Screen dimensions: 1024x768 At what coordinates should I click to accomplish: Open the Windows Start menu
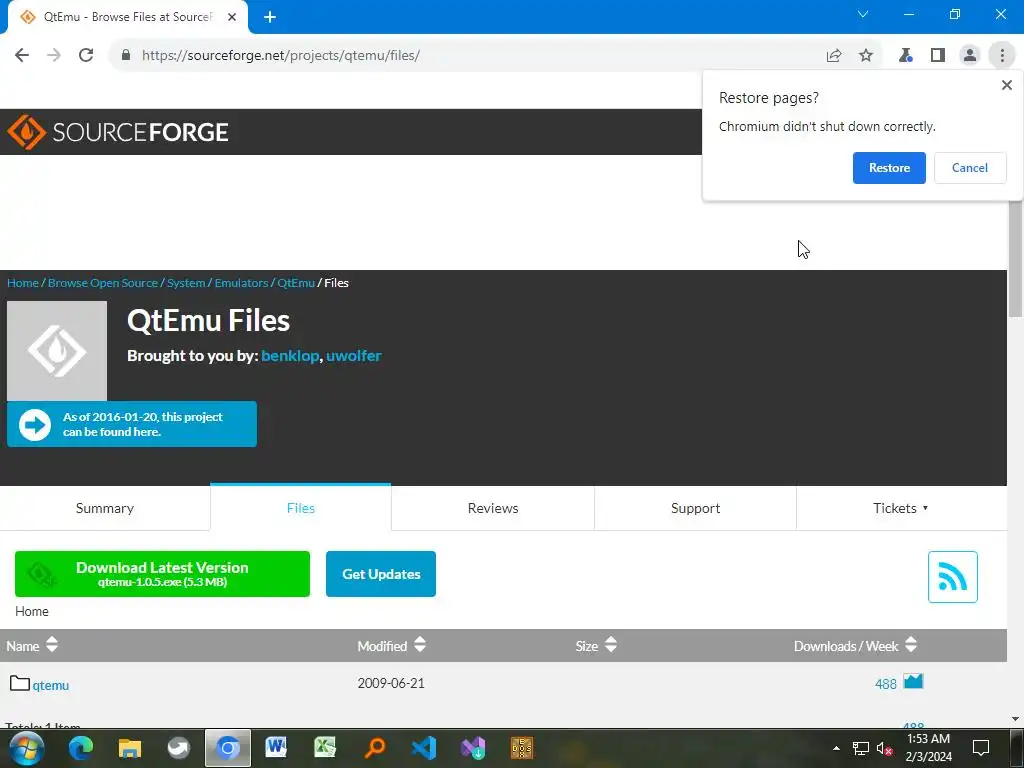pos(26,748)
